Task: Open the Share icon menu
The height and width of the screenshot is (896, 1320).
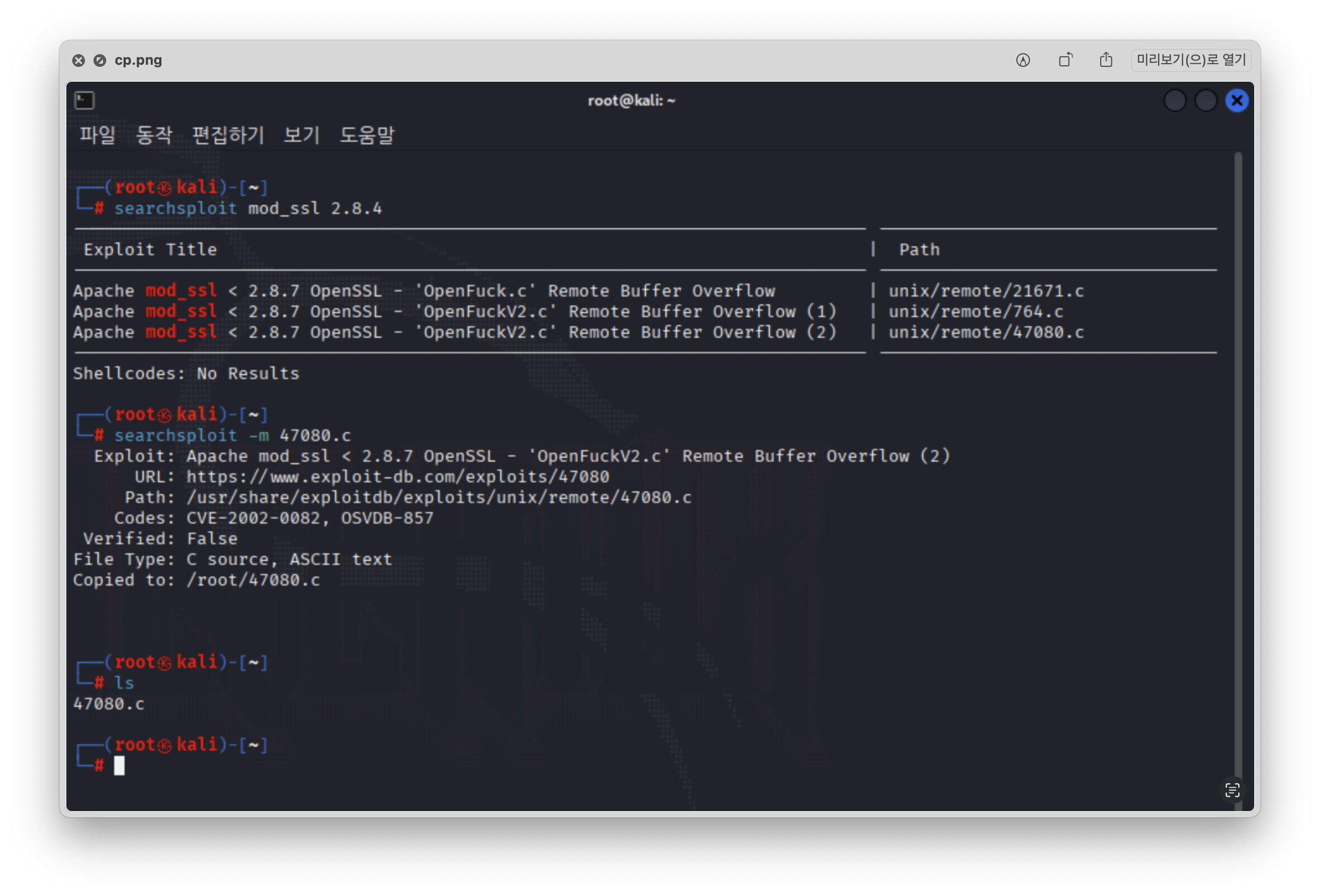Action: tap(1105, 59)
